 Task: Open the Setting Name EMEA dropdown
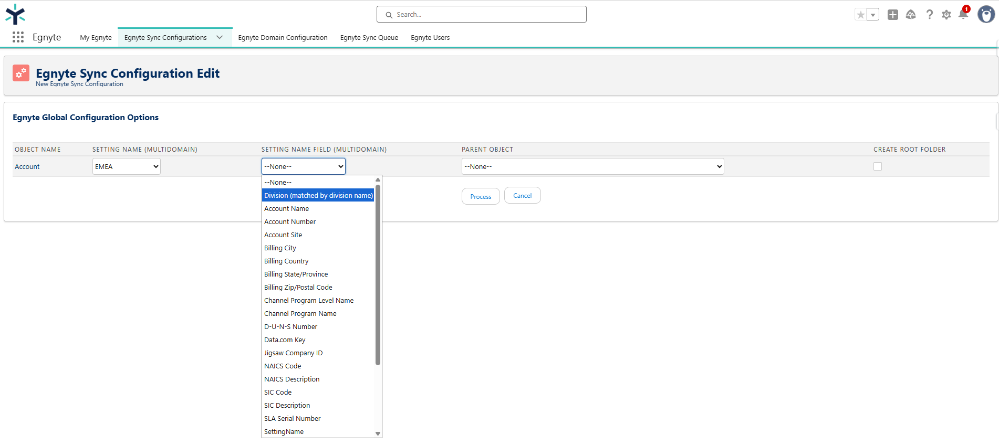[126, 166]
